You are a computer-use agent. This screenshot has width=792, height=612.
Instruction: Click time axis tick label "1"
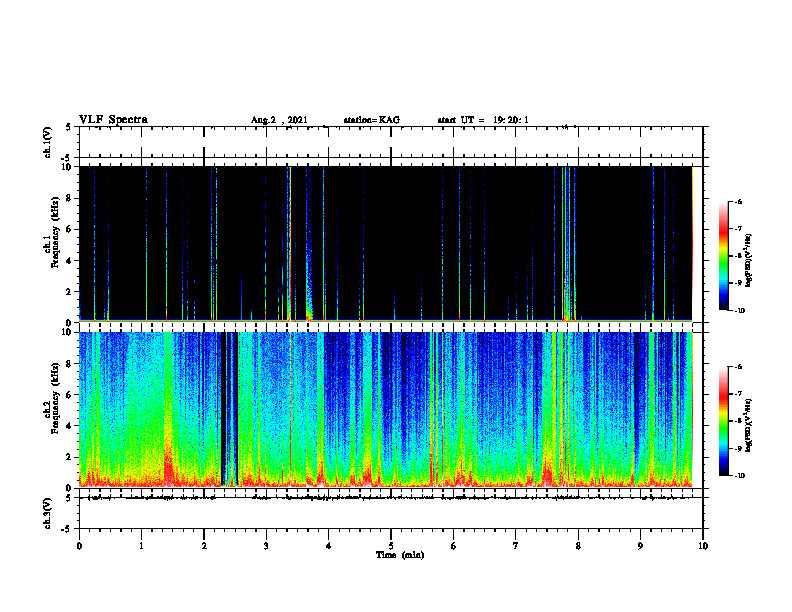tap(141, 546)
